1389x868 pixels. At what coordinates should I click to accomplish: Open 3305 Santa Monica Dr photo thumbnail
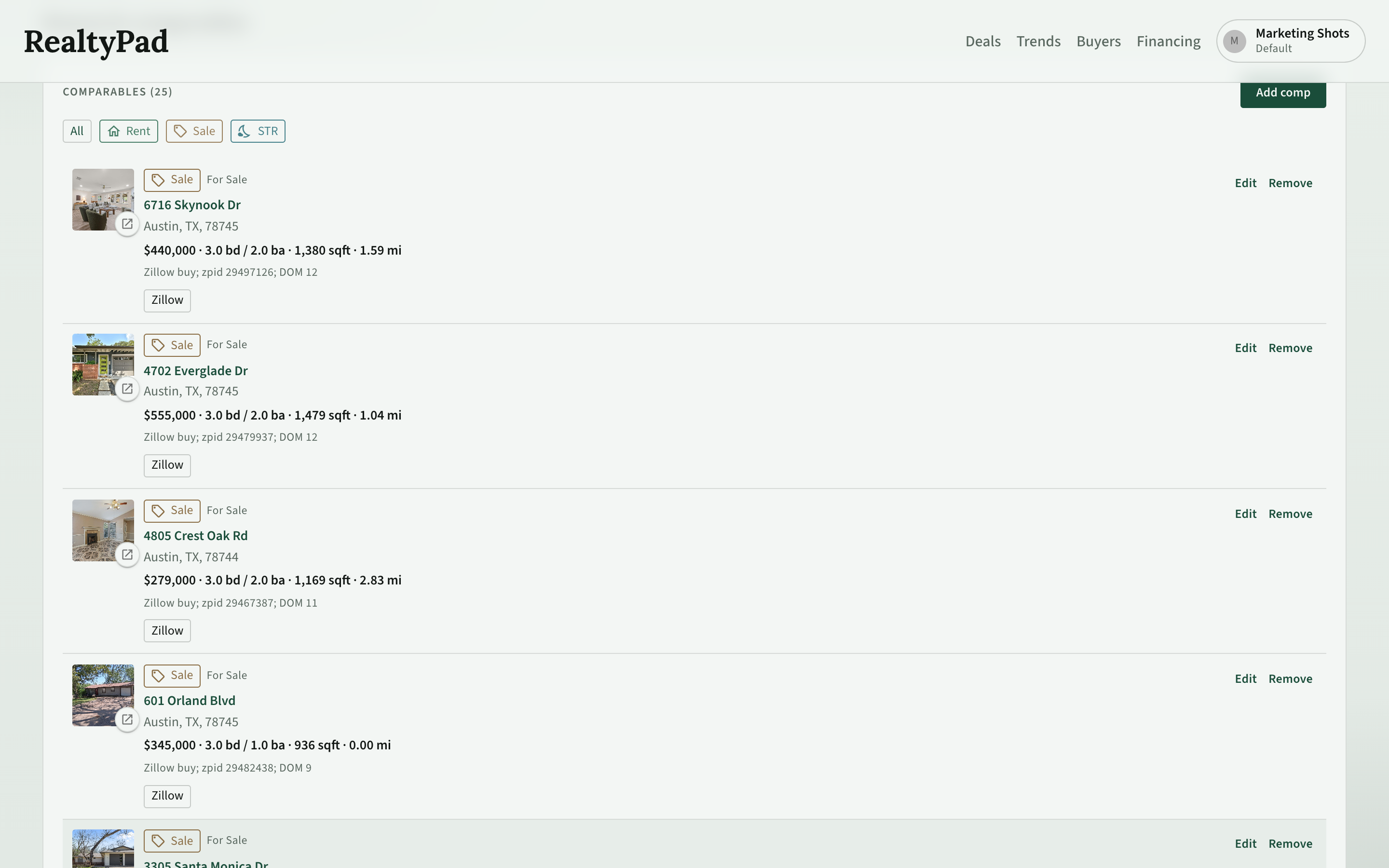coord(103,849)
